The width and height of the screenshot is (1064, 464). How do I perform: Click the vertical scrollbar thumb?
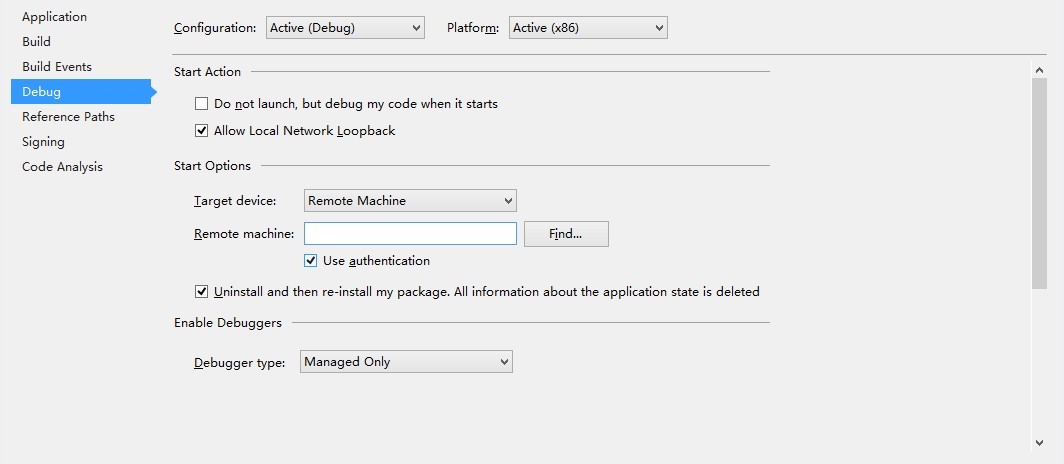tap(1039, 183)
